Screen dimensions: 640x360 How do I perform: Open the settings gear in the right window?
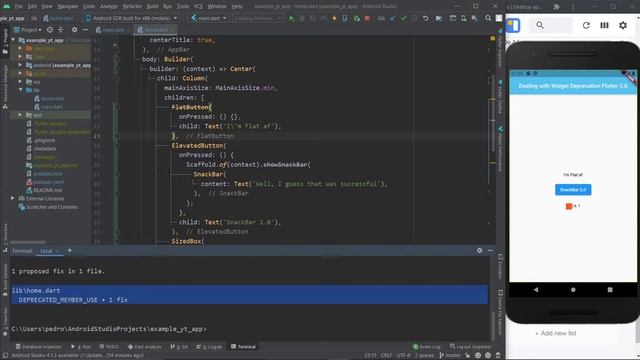pos(623,25)
